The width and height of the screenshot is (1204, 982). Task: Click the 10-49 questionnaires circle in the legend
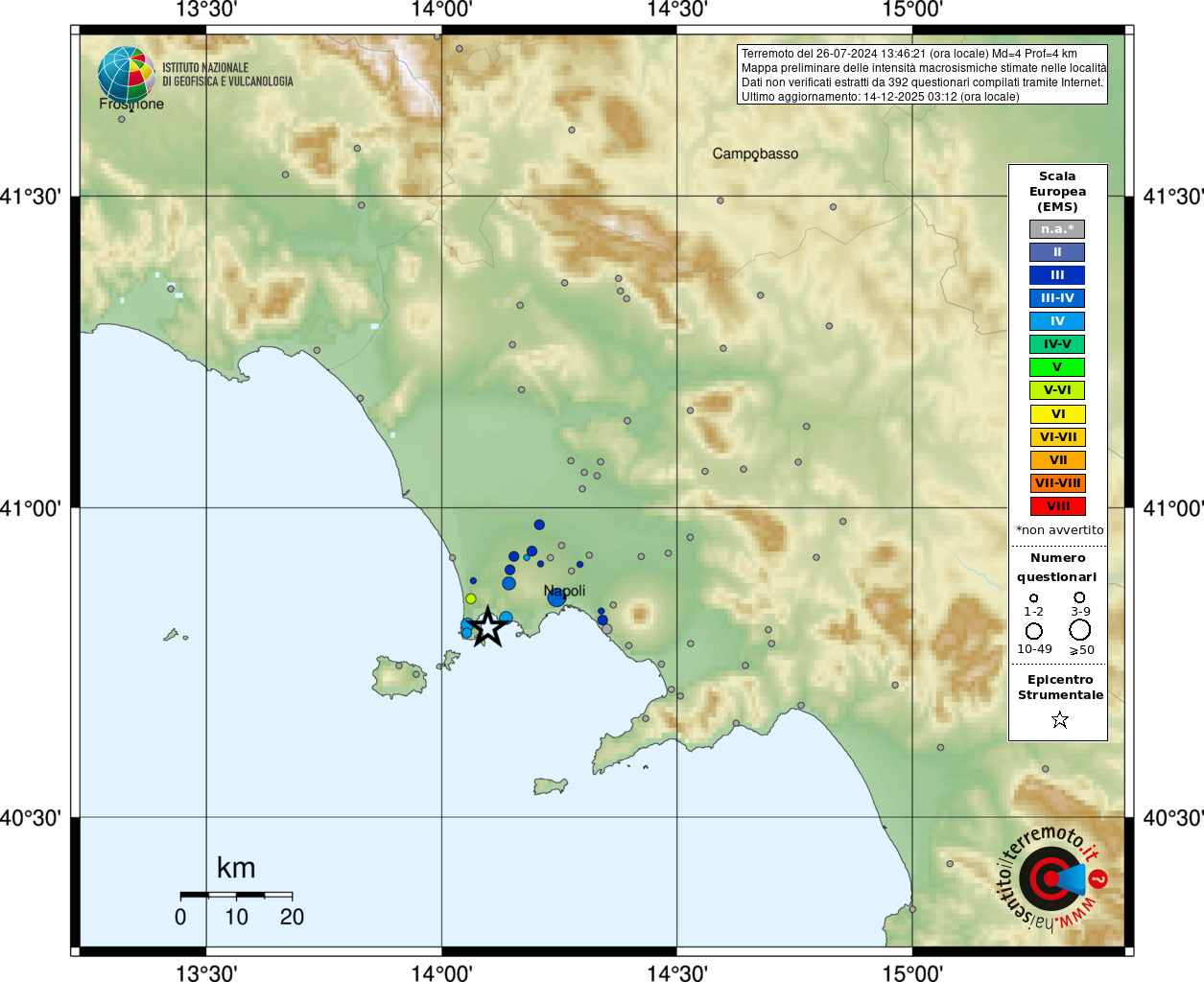click(1034, 631)
